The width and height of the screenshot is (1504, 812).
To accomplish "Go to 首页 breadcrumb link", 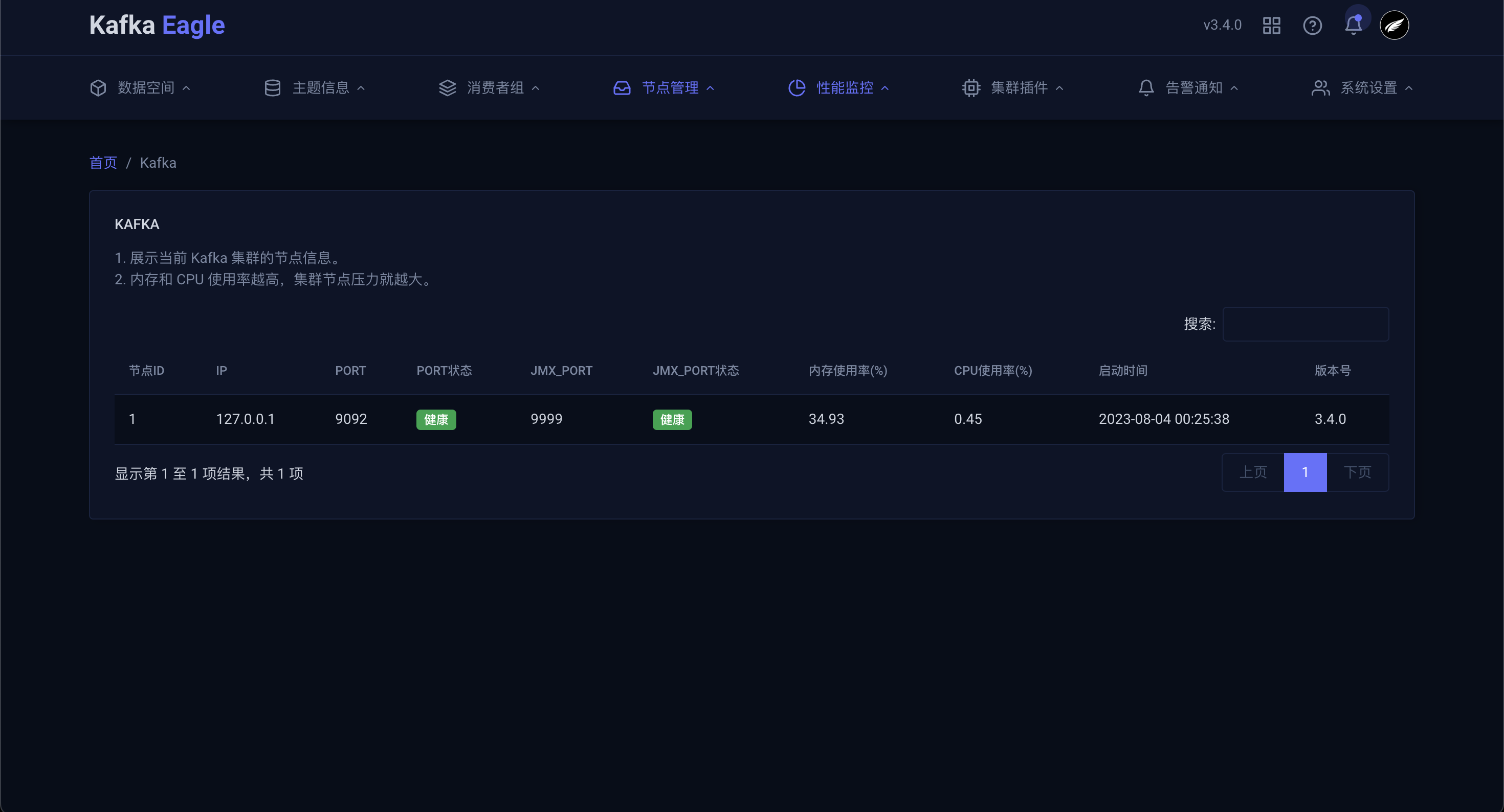I will coord(103,163).
